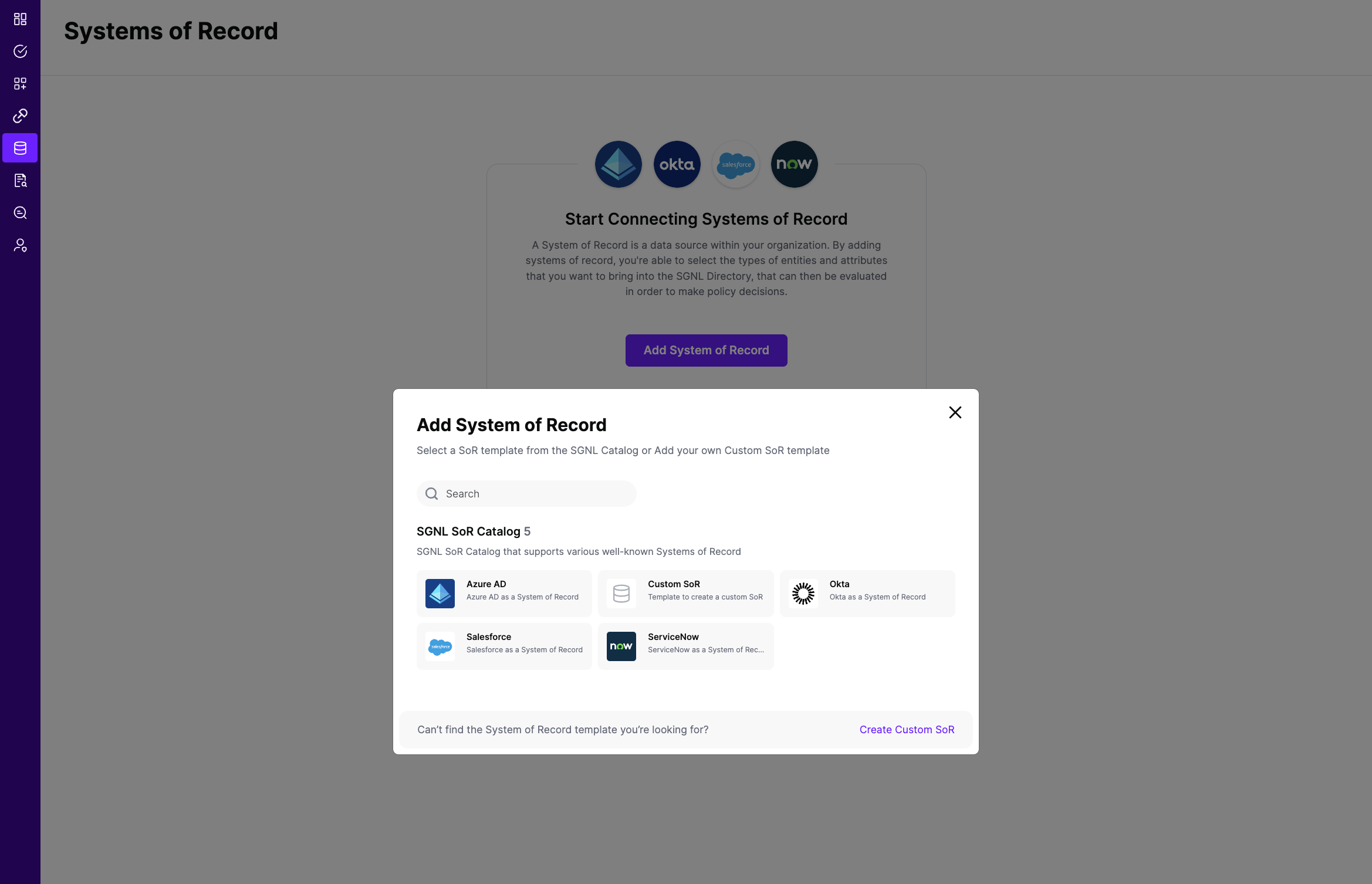The image size is (1372, 884).
Task: Select 'Template to create a custom SoR' text
Action: pos(705,597)
